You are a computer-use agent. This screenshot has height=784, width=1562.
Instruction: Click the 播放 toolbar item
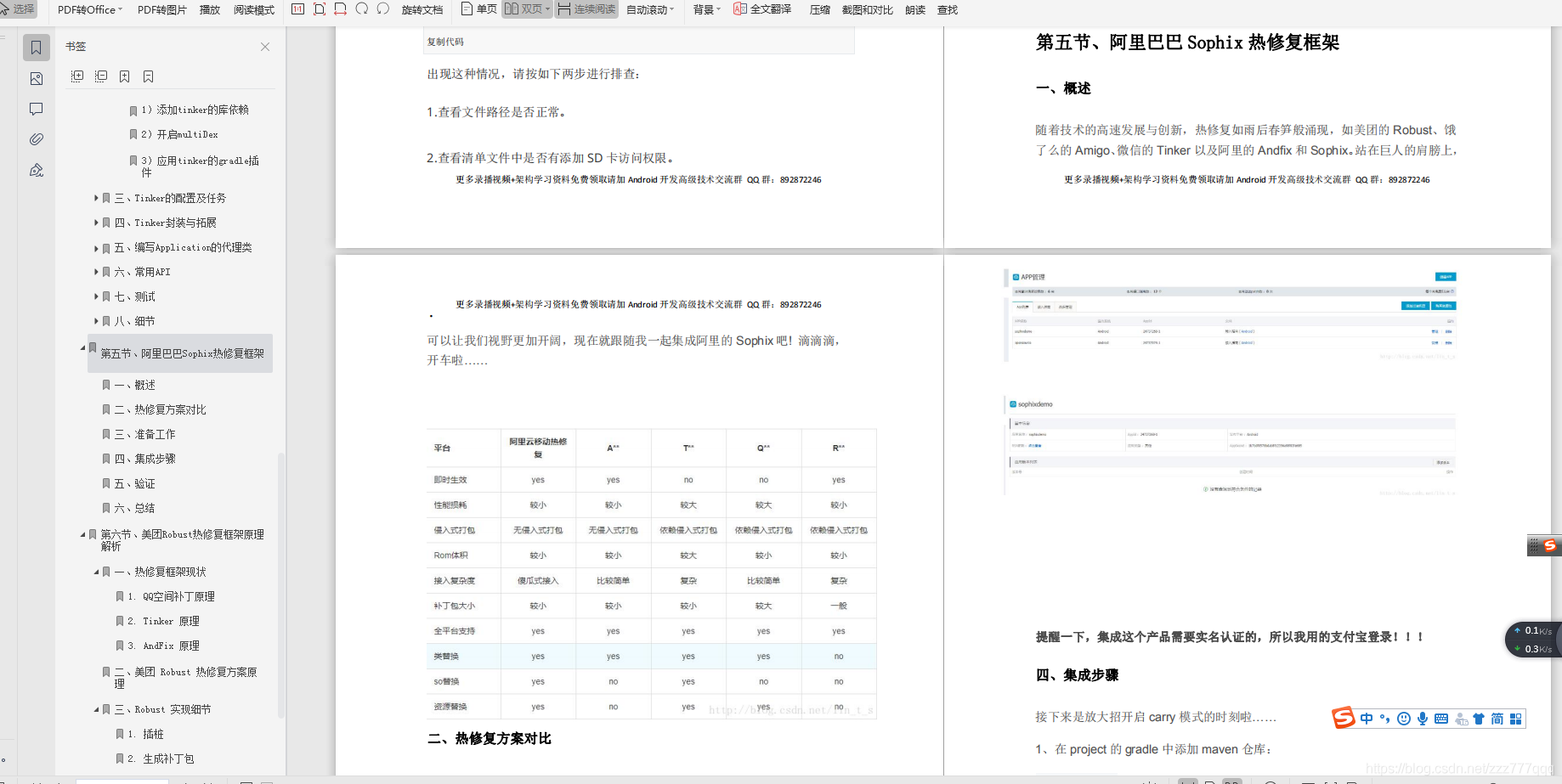(209, 10)
